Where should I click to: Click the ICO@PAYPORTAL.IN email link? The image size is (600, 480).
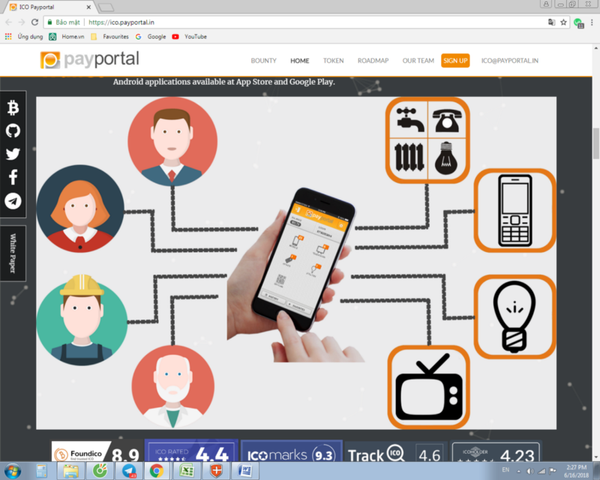click(510, 60)
